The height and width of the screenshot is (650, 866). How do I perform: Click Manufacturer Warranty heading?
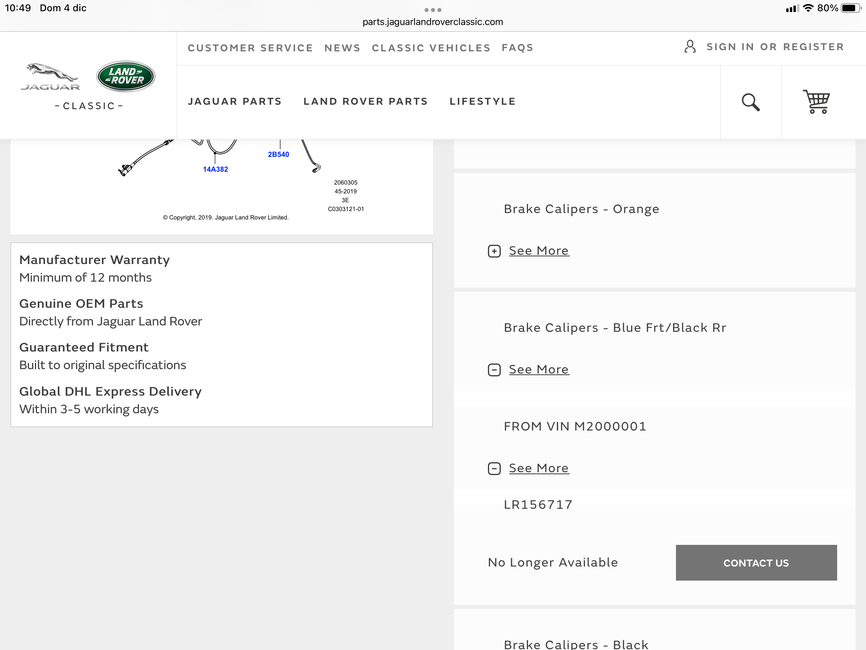94,260
